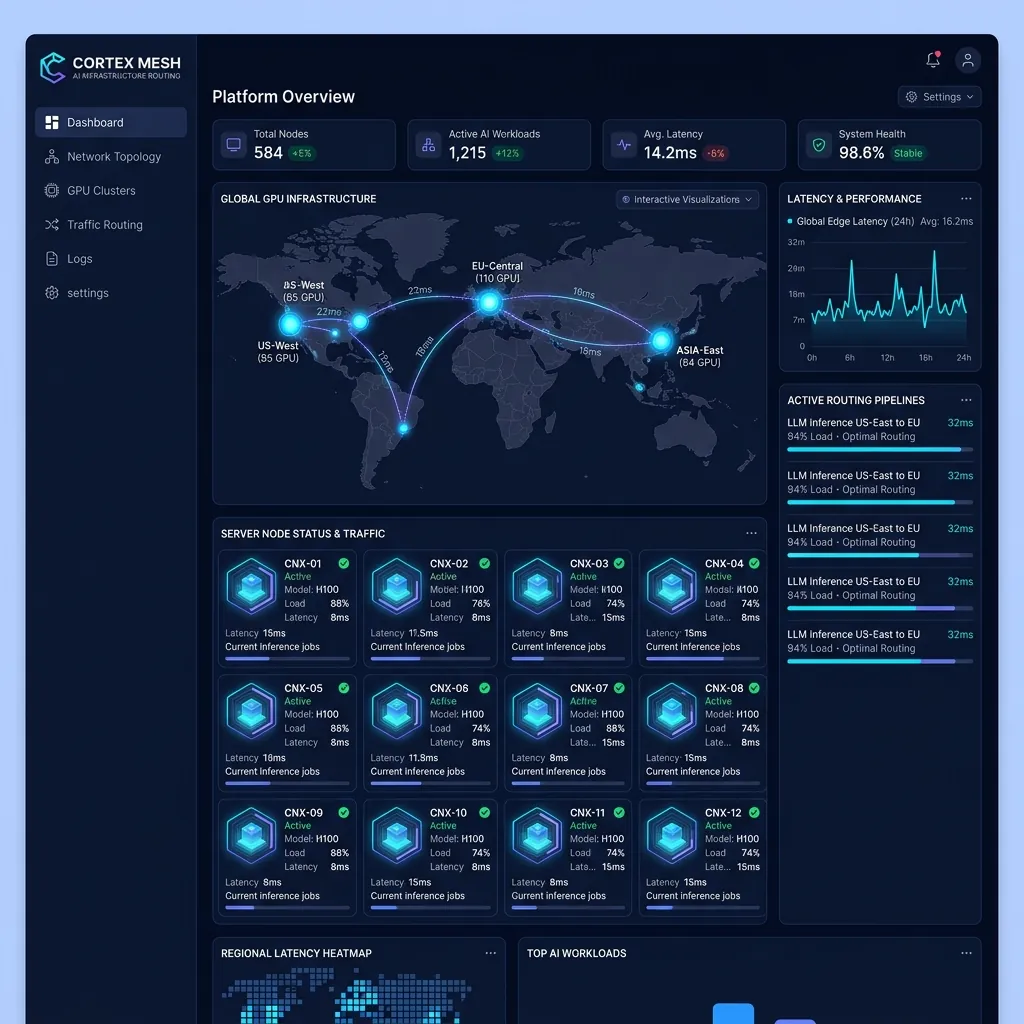The height and width of the screenshot is (1024, 1024).
Task: Click the Cortex Mesh logo icon
Action: pyautogui.click(x=52, y=67)
